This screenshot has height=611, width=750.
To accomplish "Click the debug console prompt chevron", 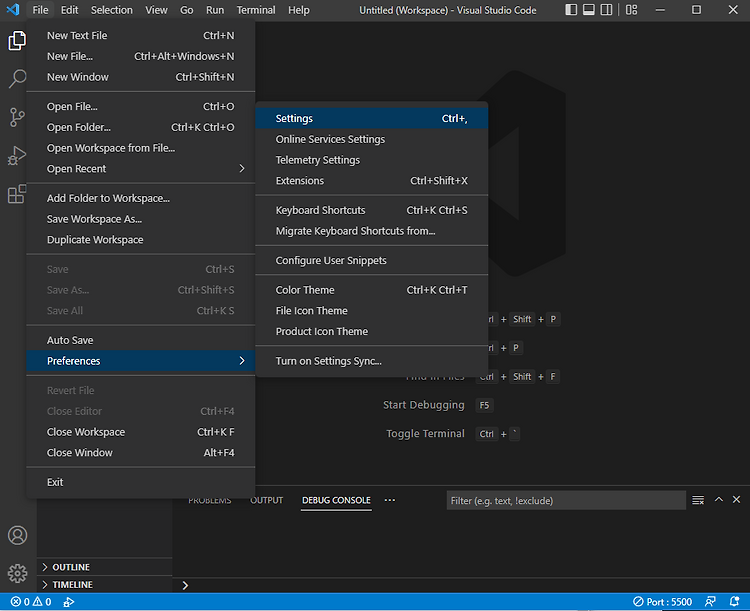I will [185, 585].
